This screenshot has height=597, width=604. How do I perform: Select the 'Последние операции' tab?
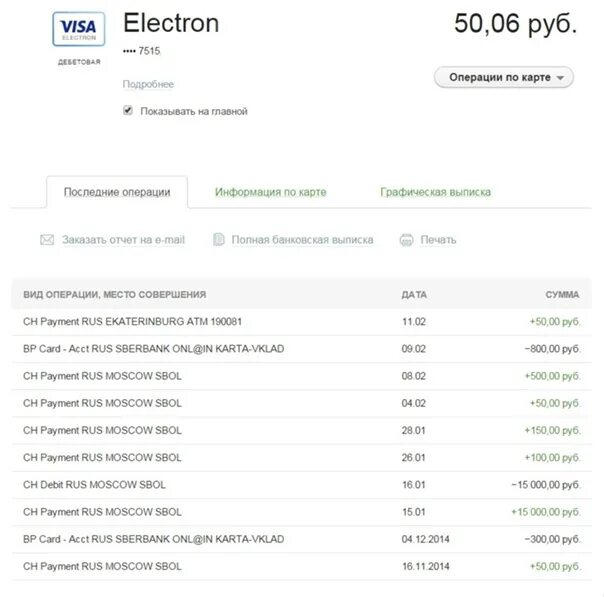(117, 192)
